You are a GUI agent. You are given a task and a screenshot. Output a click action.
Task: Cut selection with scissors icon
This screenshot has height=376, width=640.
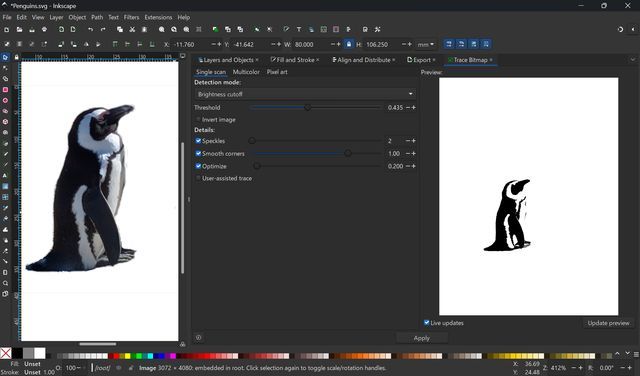click(x=132, y=29)
